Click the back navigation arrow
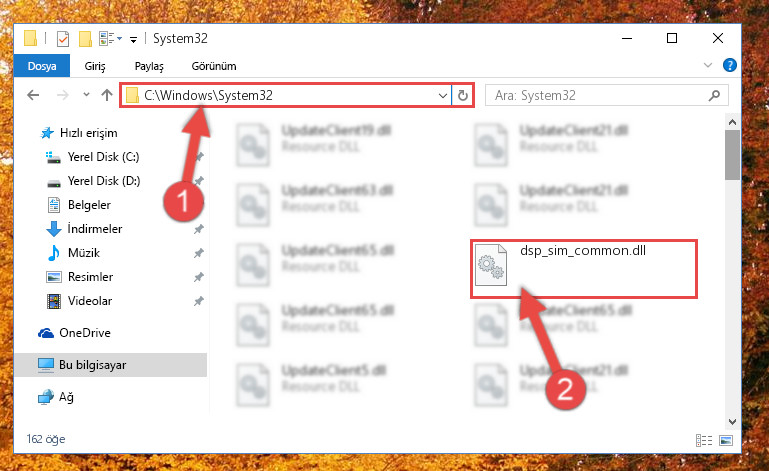769x471 pixels. pos(33,95)
